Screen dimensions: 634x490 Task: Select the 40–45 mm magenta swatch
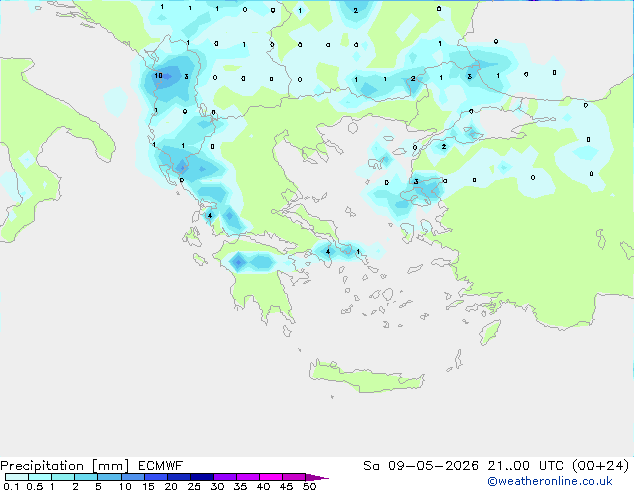[271, 477]
